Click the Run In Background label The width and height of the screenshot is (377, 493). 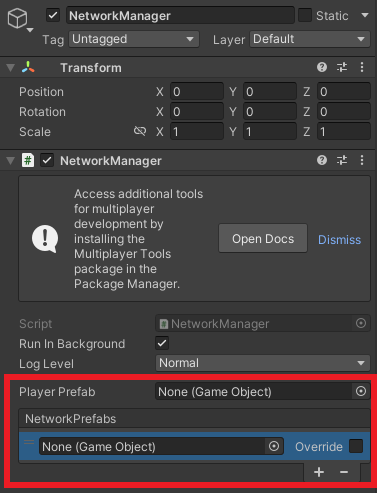[x=72, y=344]
